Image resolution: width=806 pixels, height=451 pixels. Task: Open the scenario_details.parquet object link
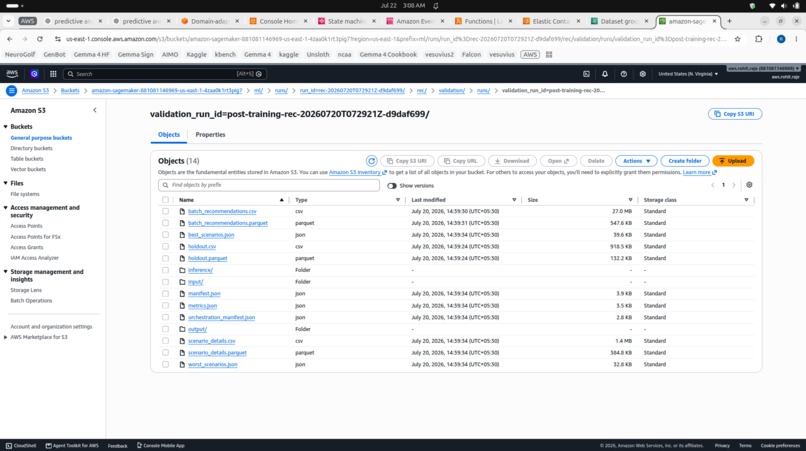click(217, 353)
